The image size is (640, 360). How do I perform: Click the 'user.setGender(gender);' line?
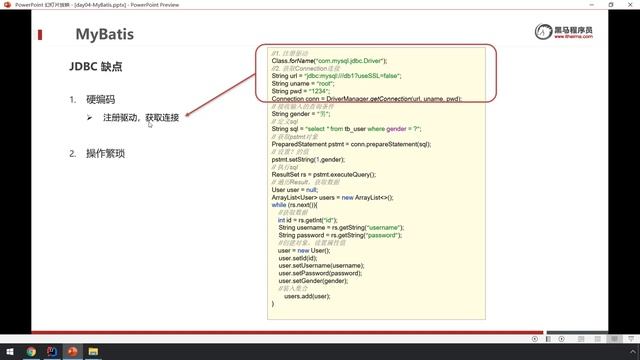tap(313, 281)
